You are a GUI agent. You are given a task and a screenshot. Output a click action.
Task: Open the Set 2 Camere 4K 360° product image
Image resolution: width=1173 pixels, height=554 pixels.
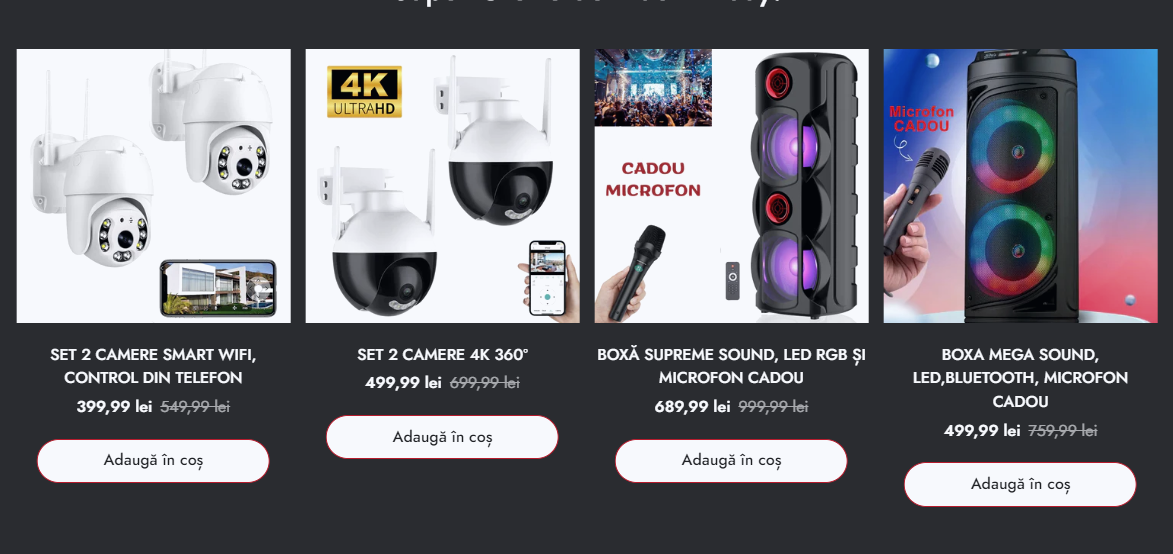[442, 186]
